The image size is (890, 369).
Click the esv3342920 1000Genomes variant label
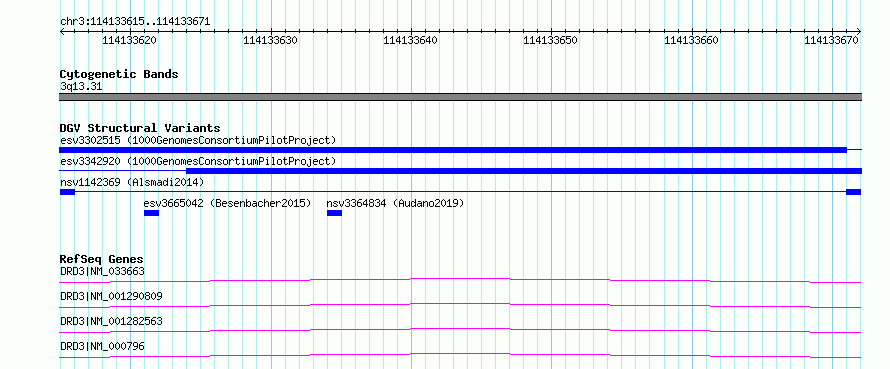point(198,161)
